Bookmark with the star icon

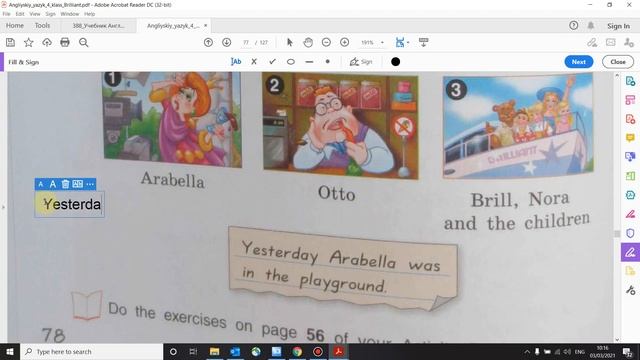29,42
